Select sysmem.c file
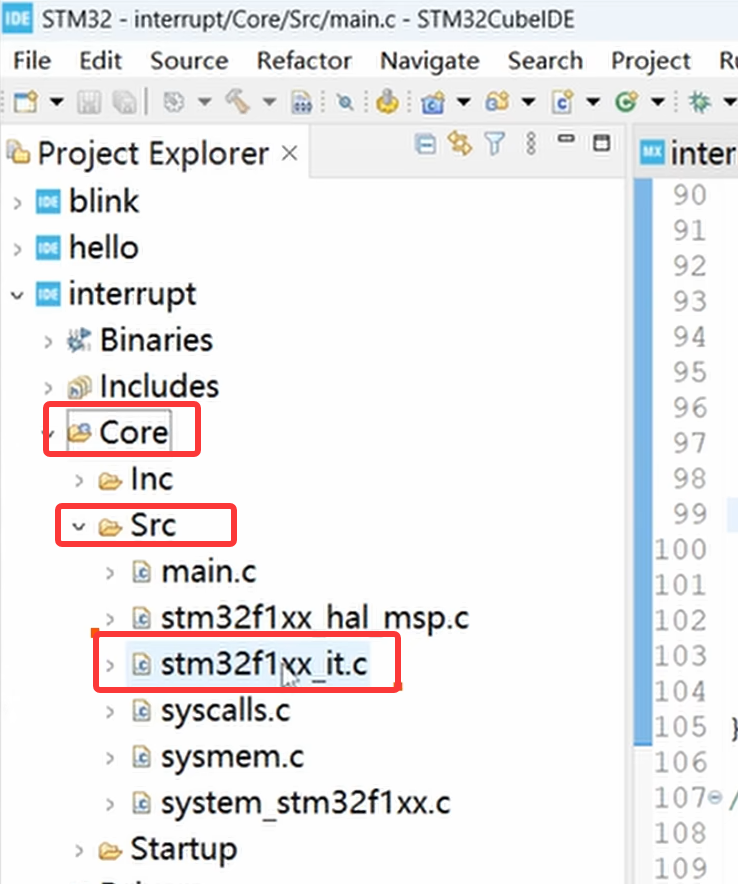This screenshot has height=884, width=738. click(x=232, y=757)
